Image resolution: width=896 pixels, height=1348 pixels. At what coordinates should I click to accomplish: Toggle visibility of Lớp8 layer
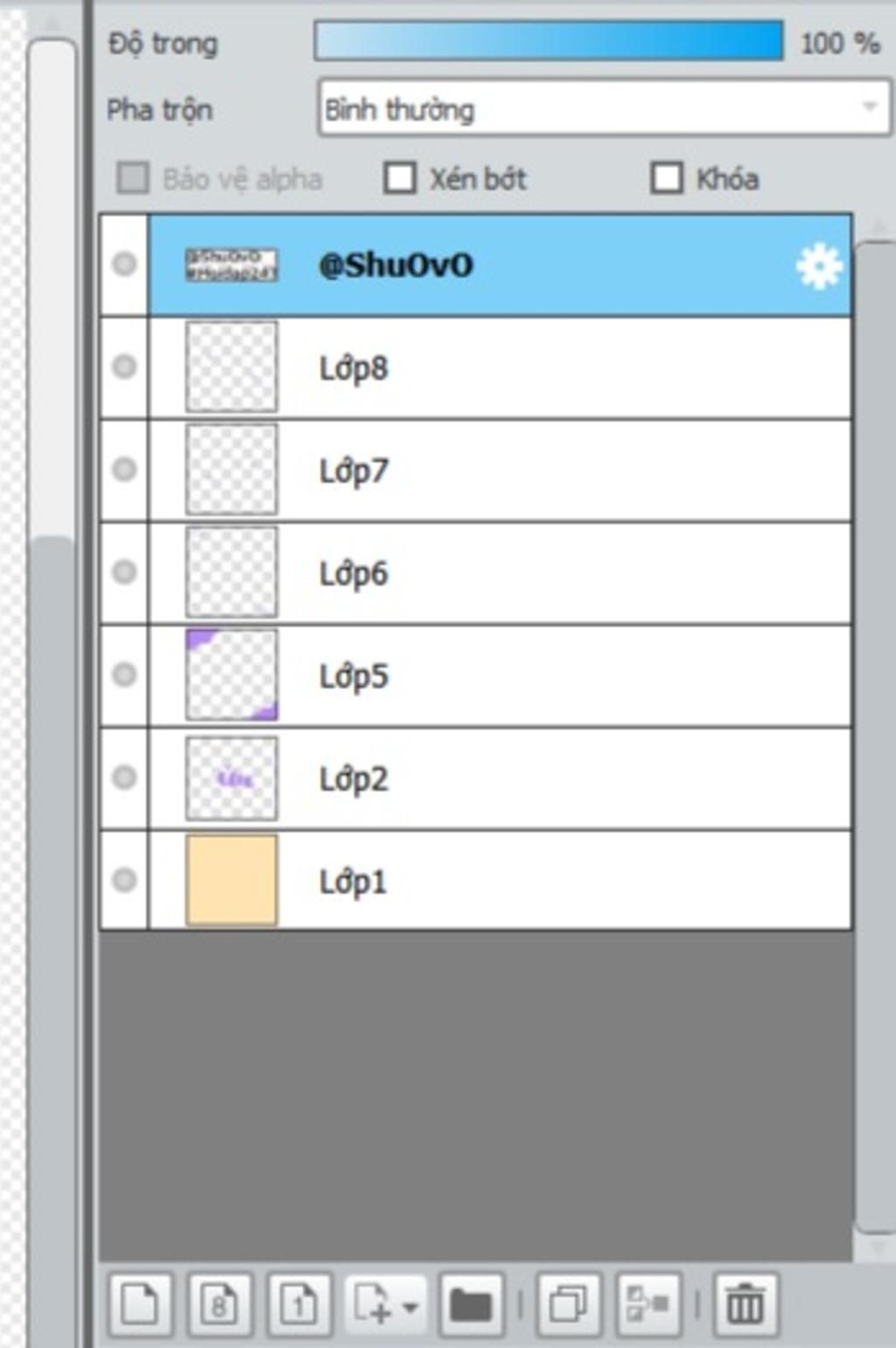click(x=124, y=366)
